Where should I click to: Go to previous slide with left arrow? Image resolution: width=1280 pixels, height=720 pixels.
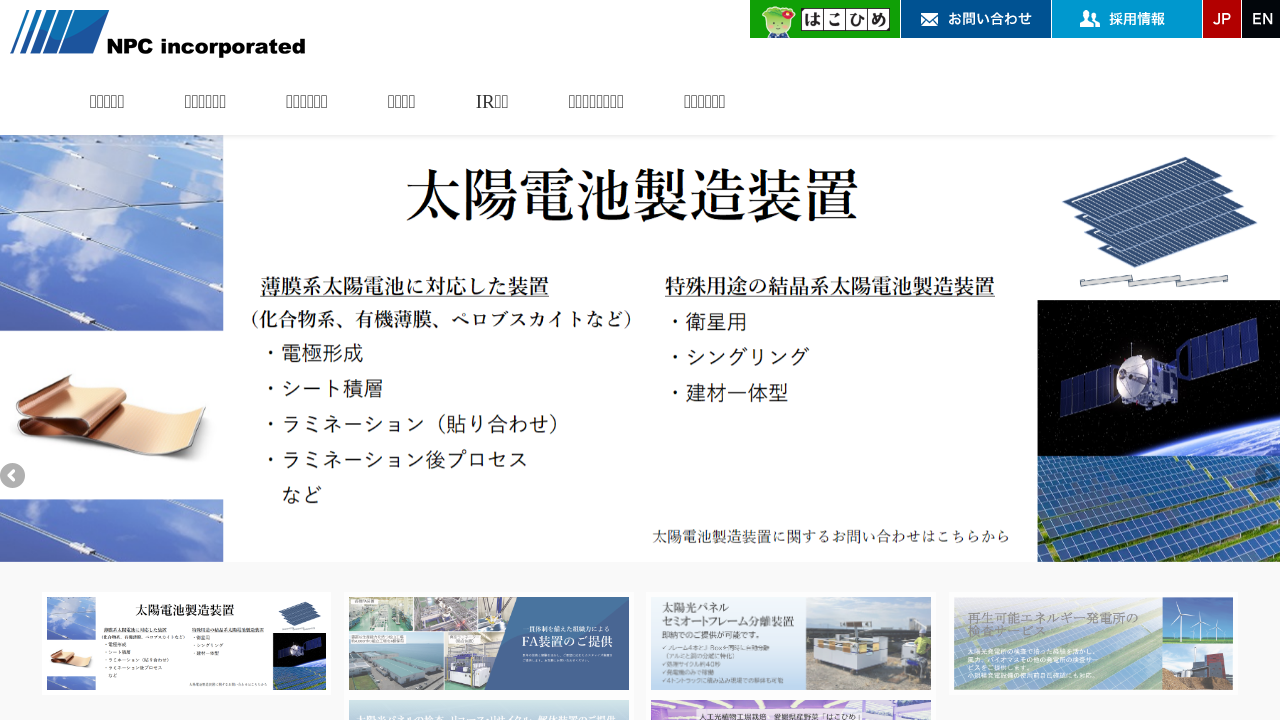tap(12, 476)
